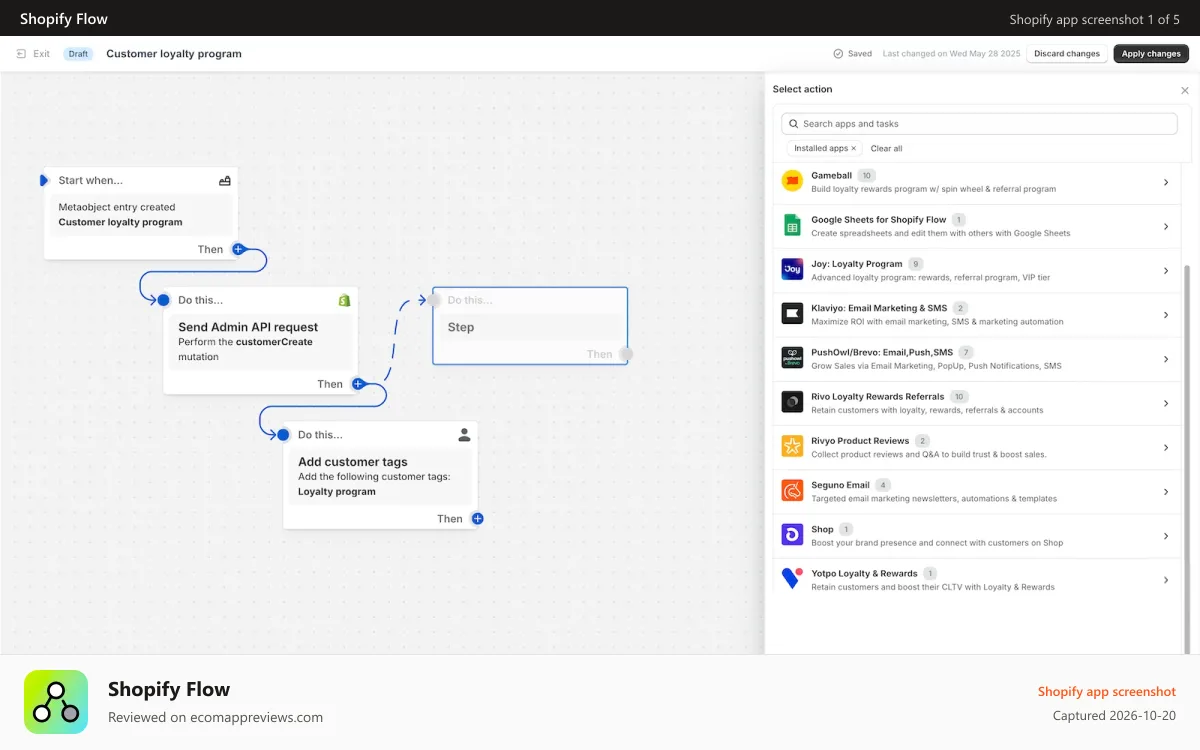Expand Rivo Loyalty Rewards Referrals chevron
The width and height of the screenshot is (1200, 750).
pyautogui.click(x=1166, y=402)
